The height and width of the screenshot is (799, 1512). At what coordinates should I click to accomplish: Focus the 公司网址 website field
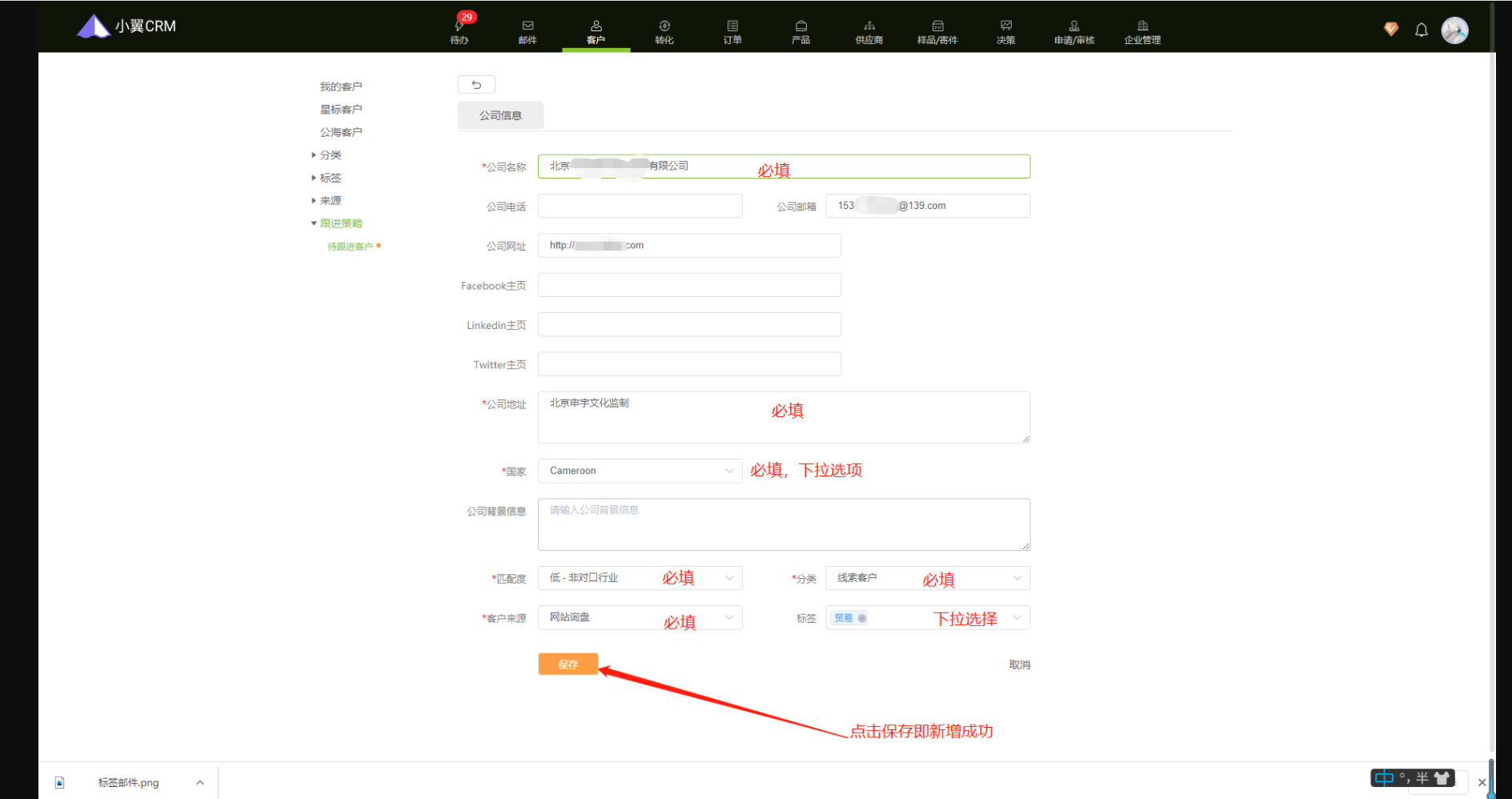point(689,245)
